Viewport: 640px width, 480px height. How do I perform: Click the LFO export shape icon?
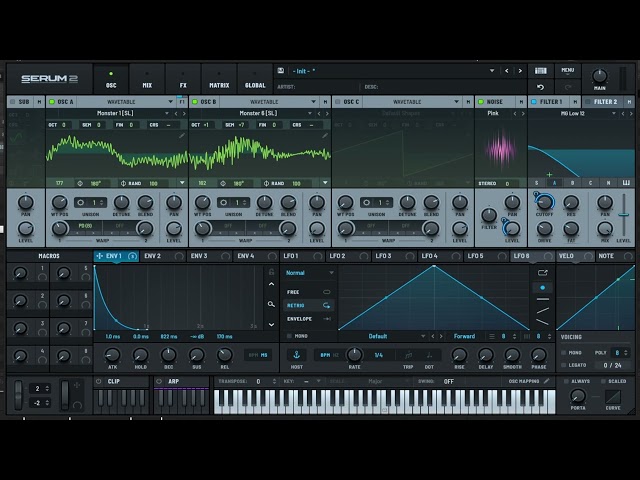click(x=542, y=273)
